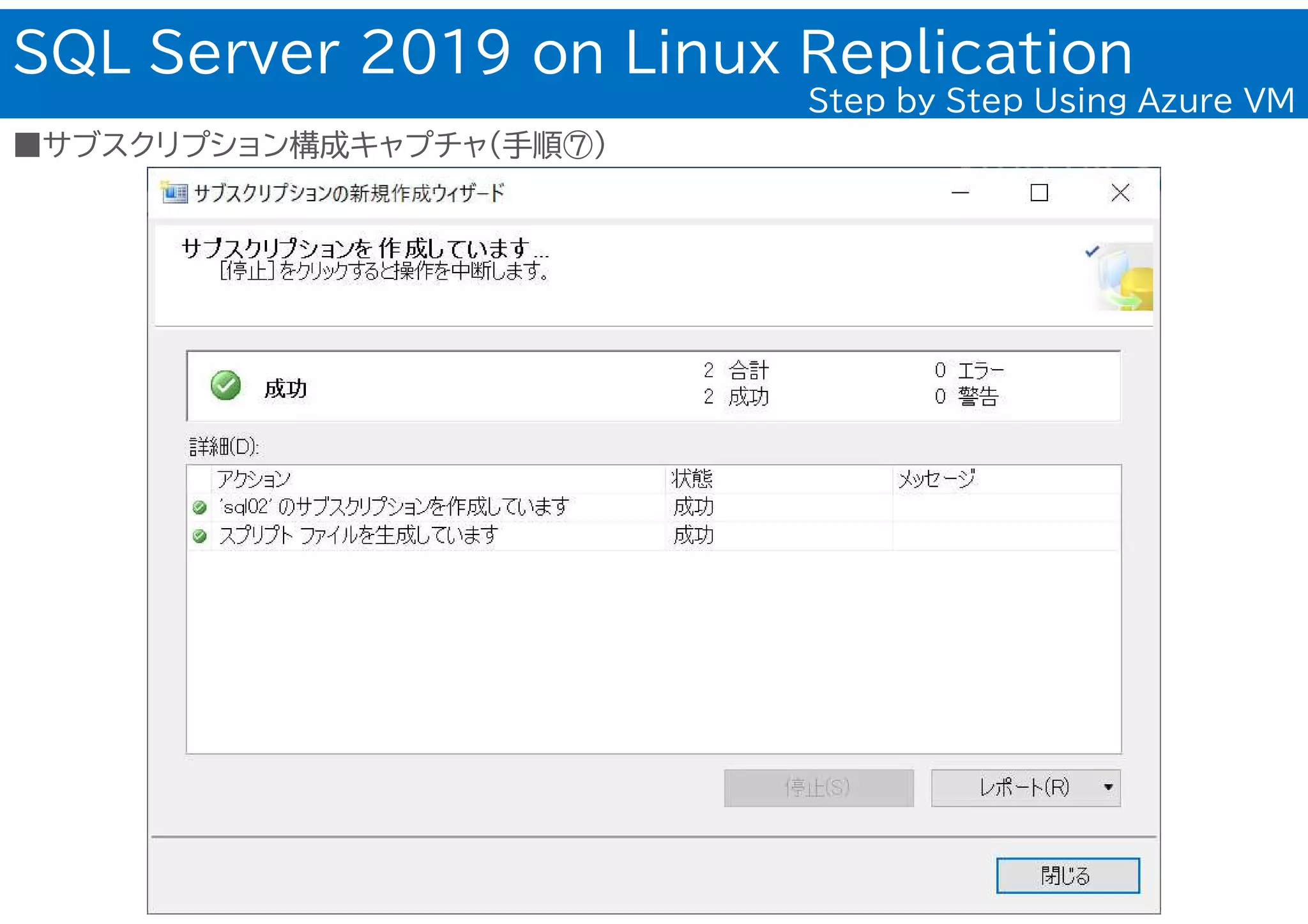Click green status icon for script file row
This screenshot has width=1308, height=924.
click(x=200, y=536)
